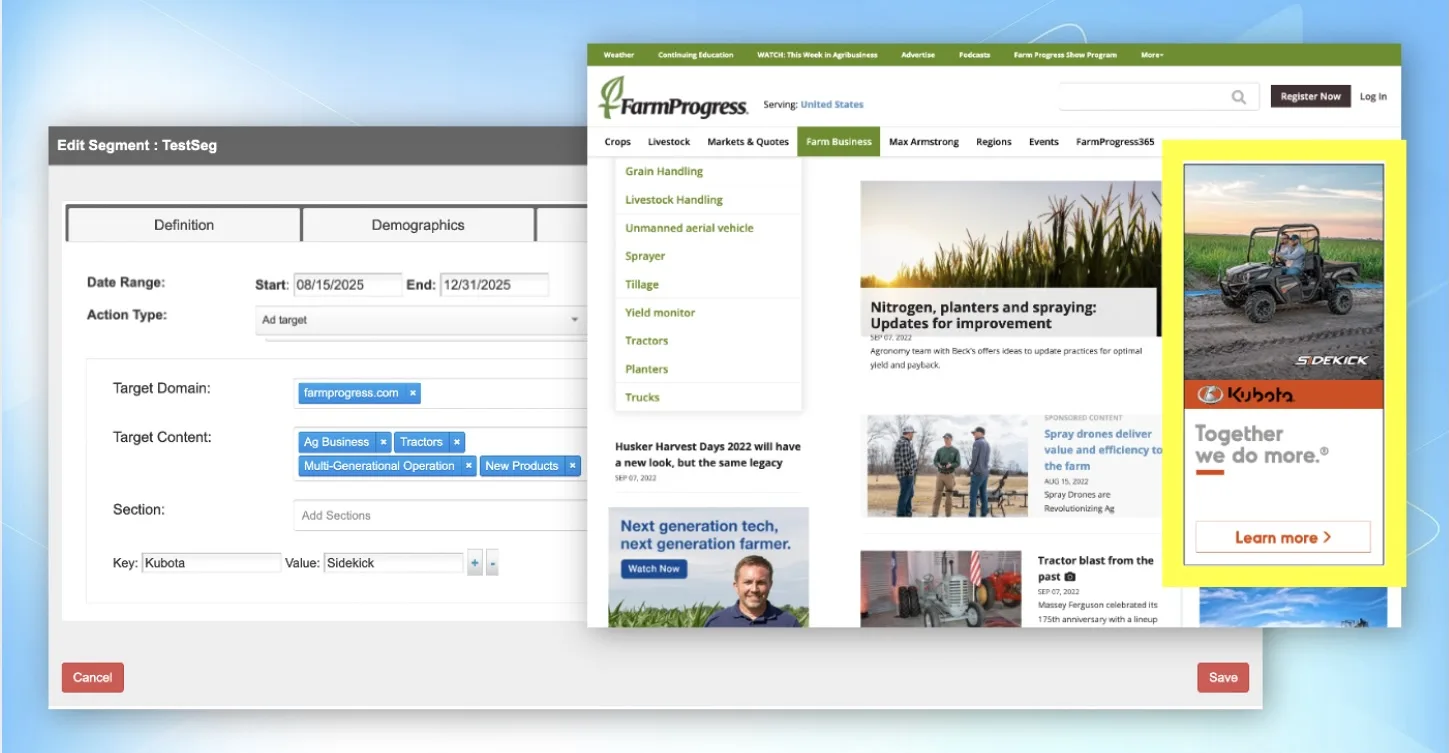The height and width of the screenshot is (753, 1449).
Task: Switch to the Demographics tab
Action: point(418,225)
